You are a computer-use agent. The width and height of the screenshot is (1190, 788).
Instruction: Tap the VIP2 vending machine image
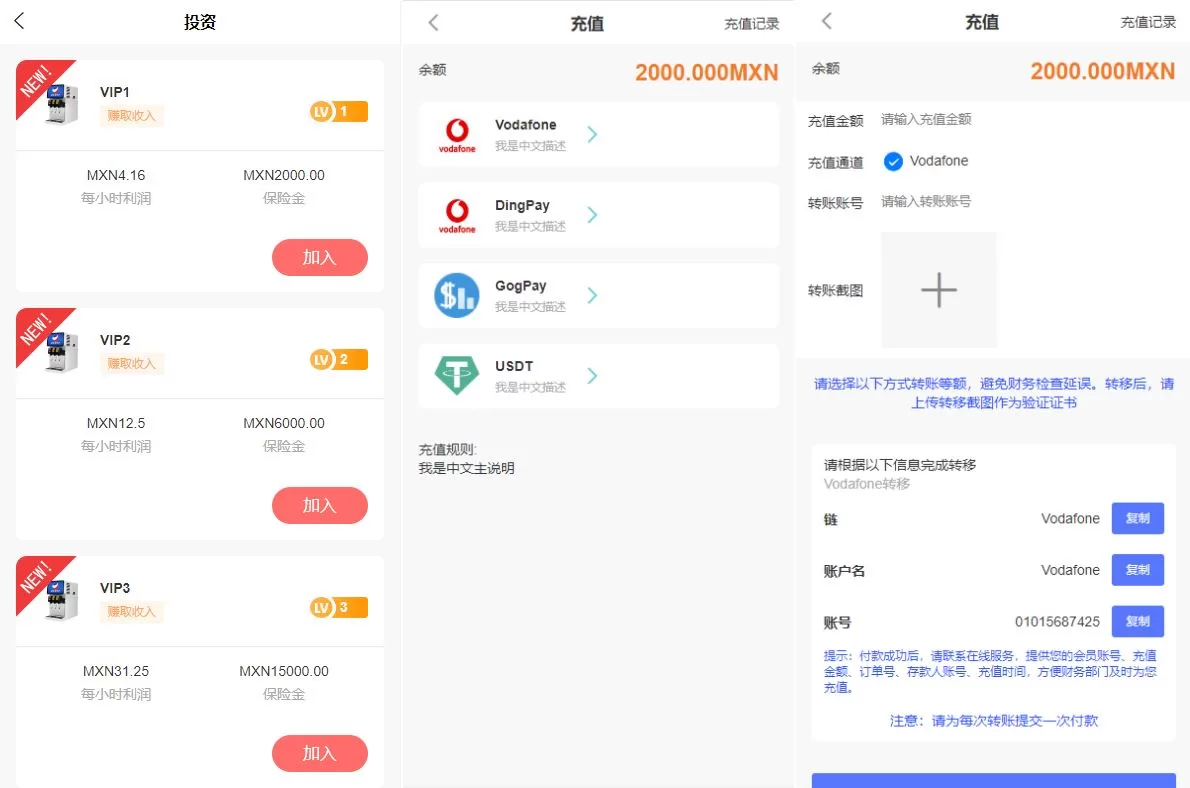click(61, 352)
